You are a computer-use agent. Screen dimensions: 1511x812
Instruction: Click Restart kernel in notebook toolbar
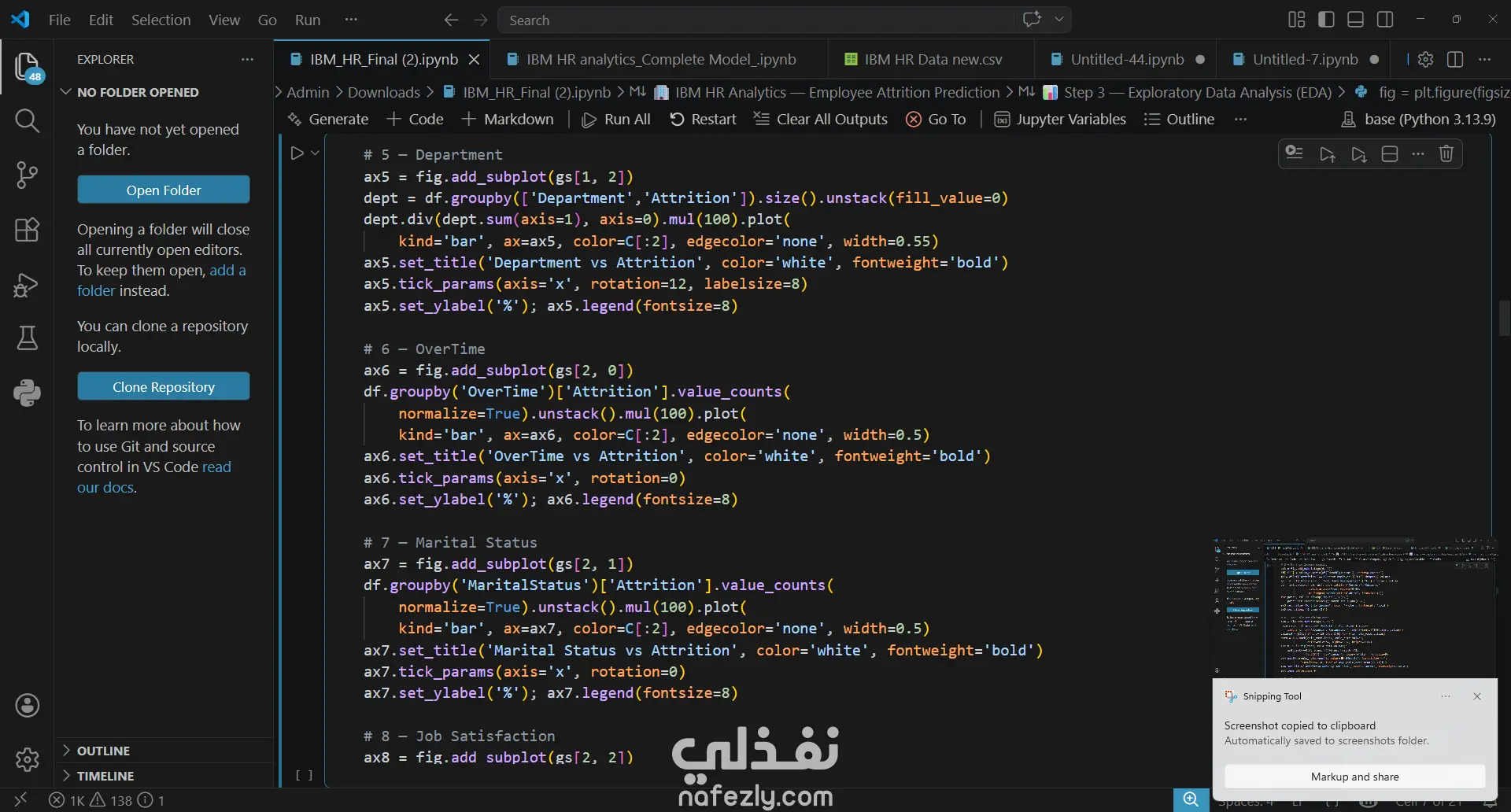point(703,119)
